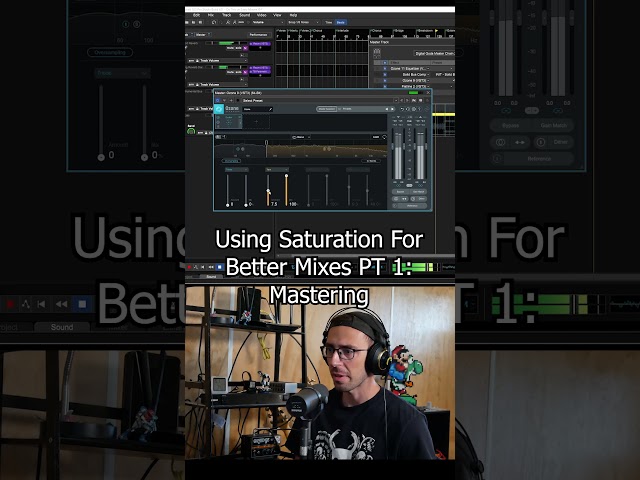Toggle the plugin window power button
This screenshot has height=480, width=640.
[x=218, y=100]
